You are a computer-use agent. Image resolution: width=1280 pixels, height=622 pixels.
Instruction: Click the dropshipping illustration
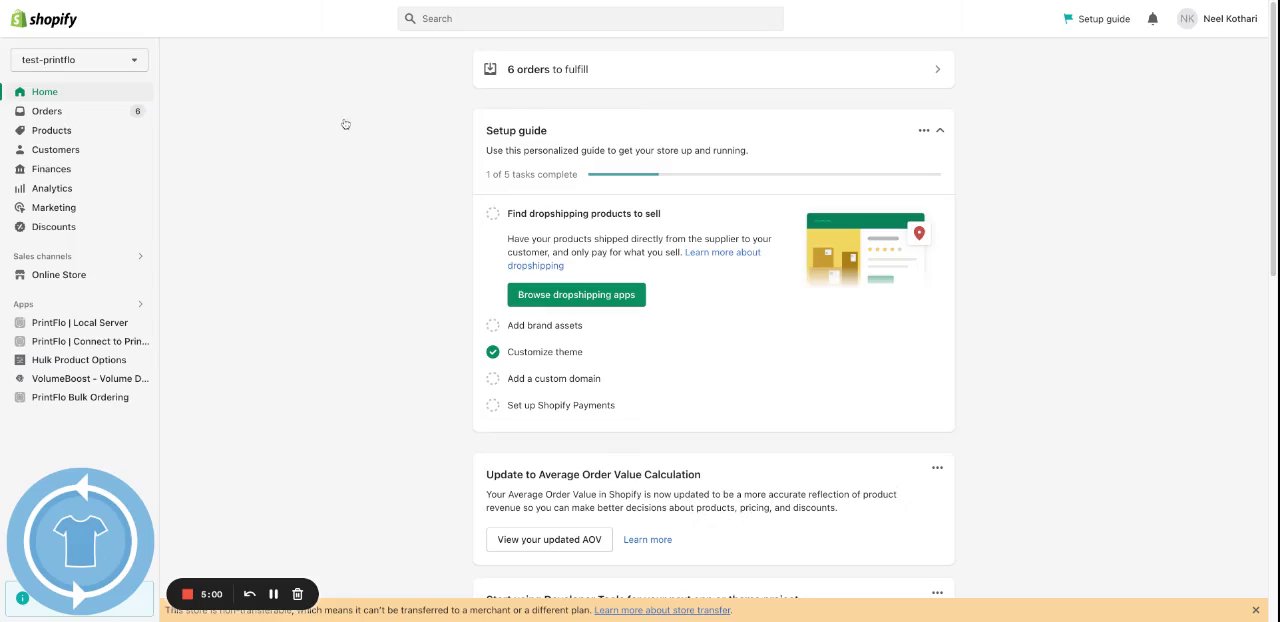point(866,248)
